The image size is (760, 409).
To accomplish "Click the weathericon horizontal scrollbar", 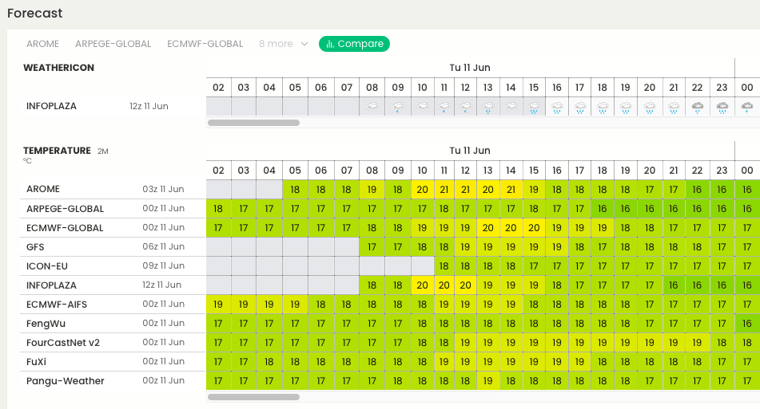I will coord(253,123).
